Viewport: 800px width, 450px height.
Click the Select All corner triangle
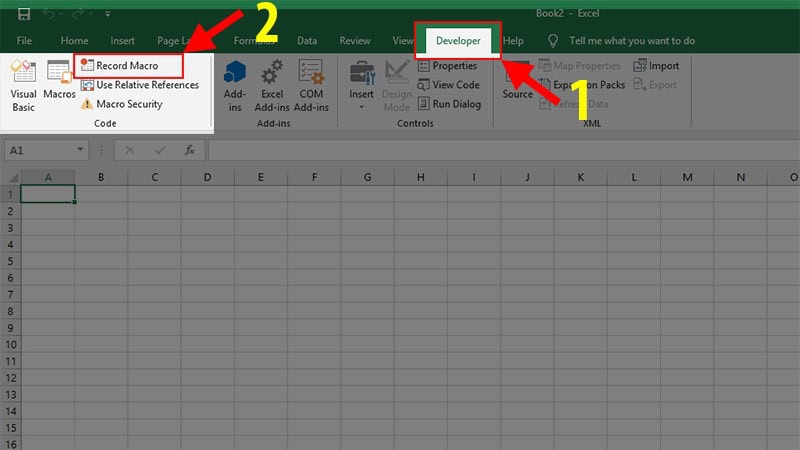pyautogui.click(x=11, y=177)
